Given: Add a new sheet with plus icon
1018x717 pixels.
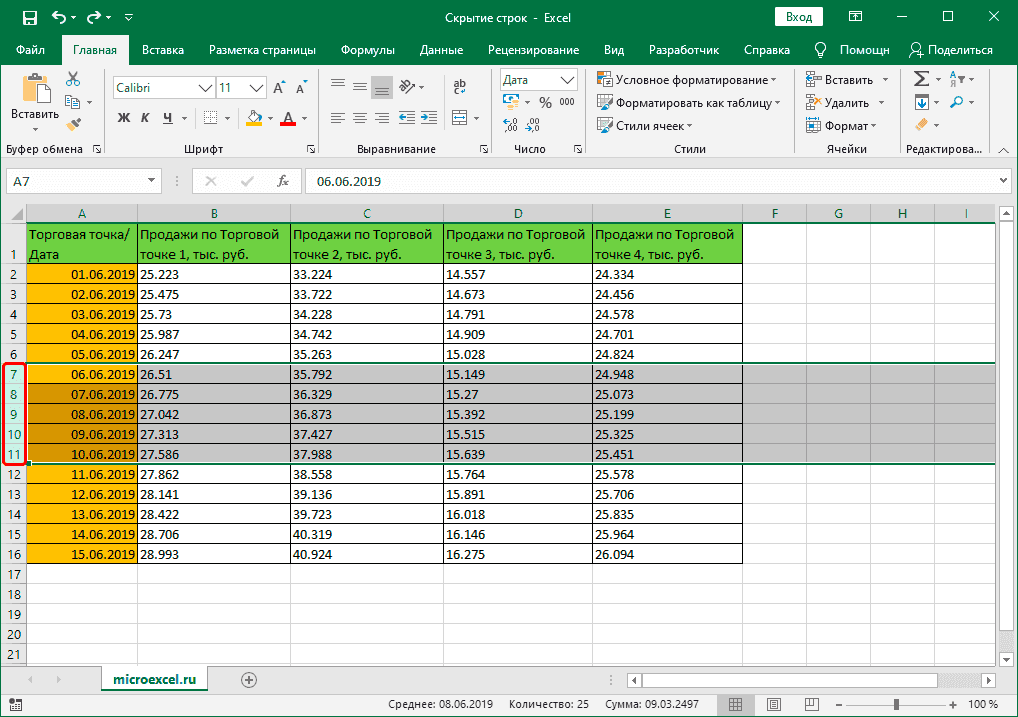Looking at the screenshot, I should tap(249, 680).
